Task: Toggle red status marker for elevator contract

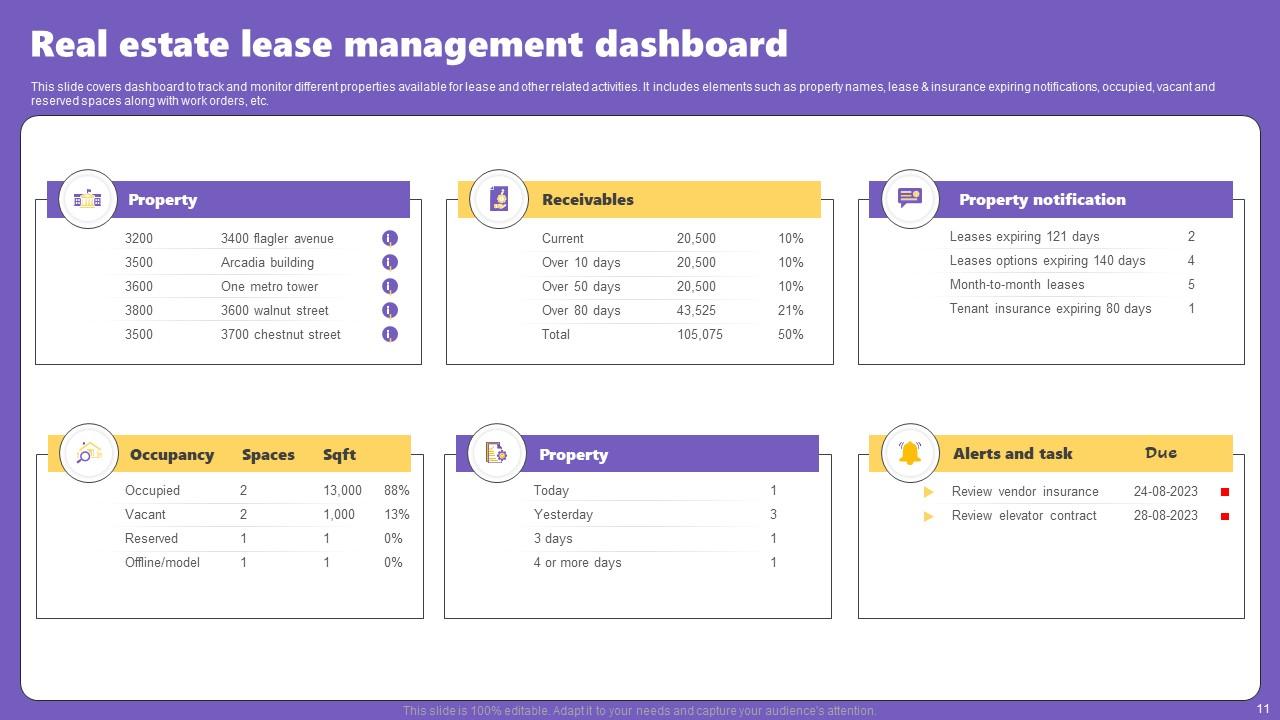Action: pyautogui.click(x=1225, y=516)
